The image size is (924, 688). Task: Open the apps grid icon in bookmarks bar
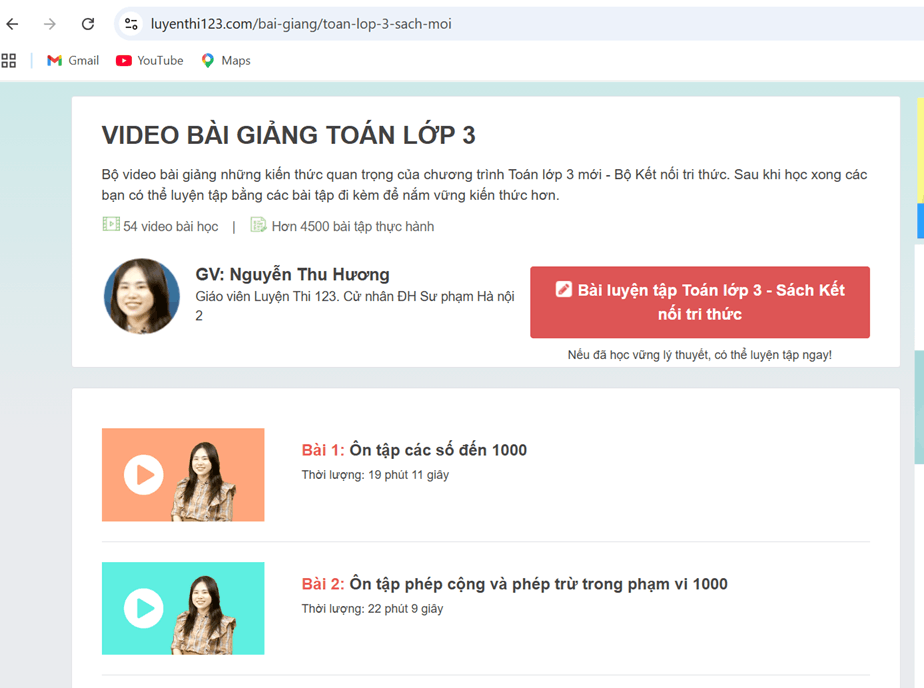pos(9,61)
